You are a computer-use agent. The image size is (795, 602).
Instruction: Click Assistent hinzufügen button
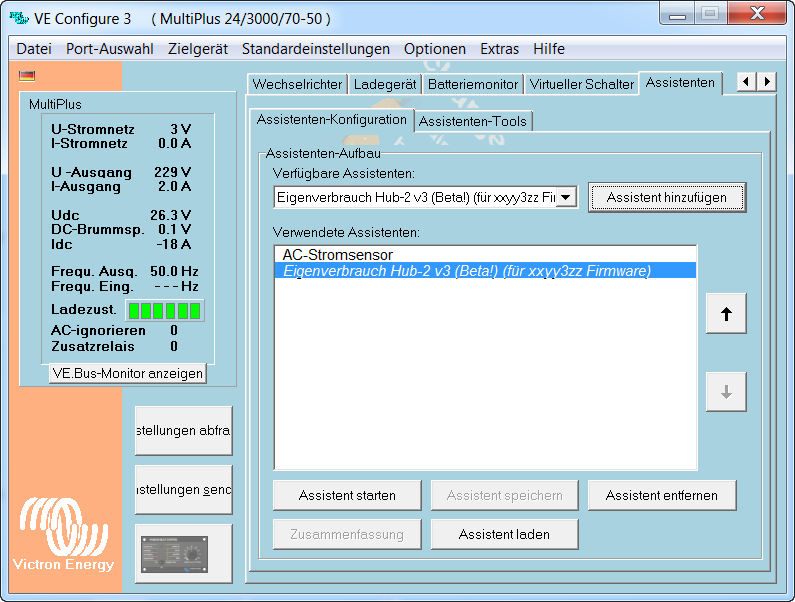click(666, 198)
